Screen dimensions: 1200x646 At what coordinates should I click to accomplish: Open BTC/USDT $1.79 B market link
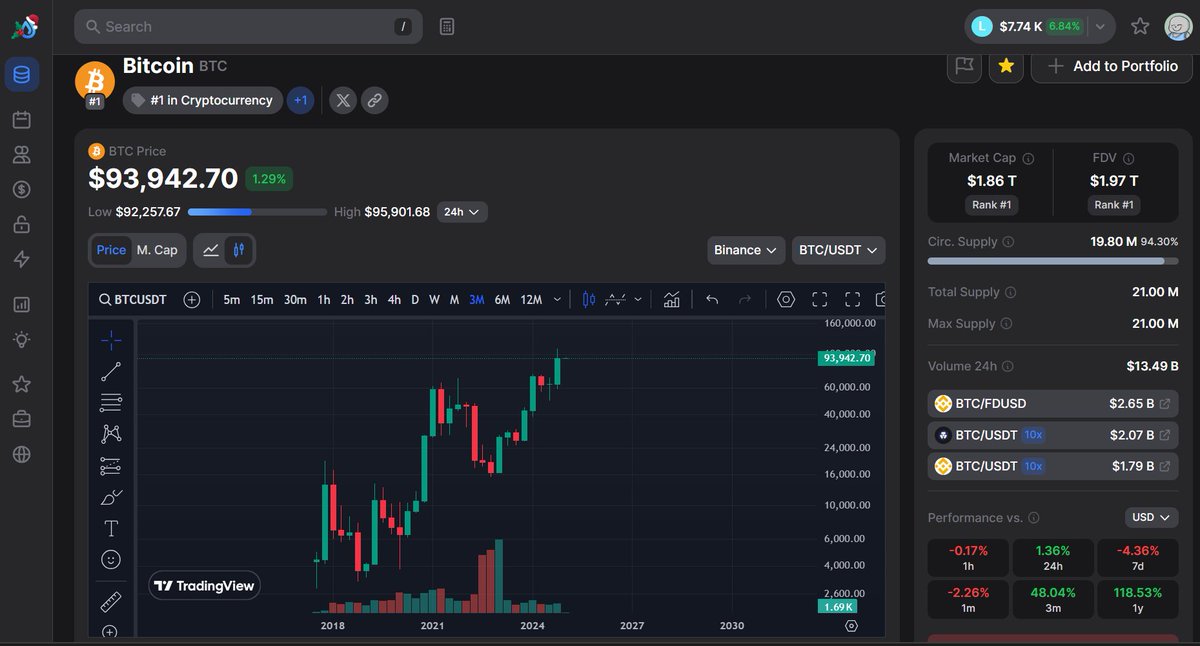coord(1054,466)
